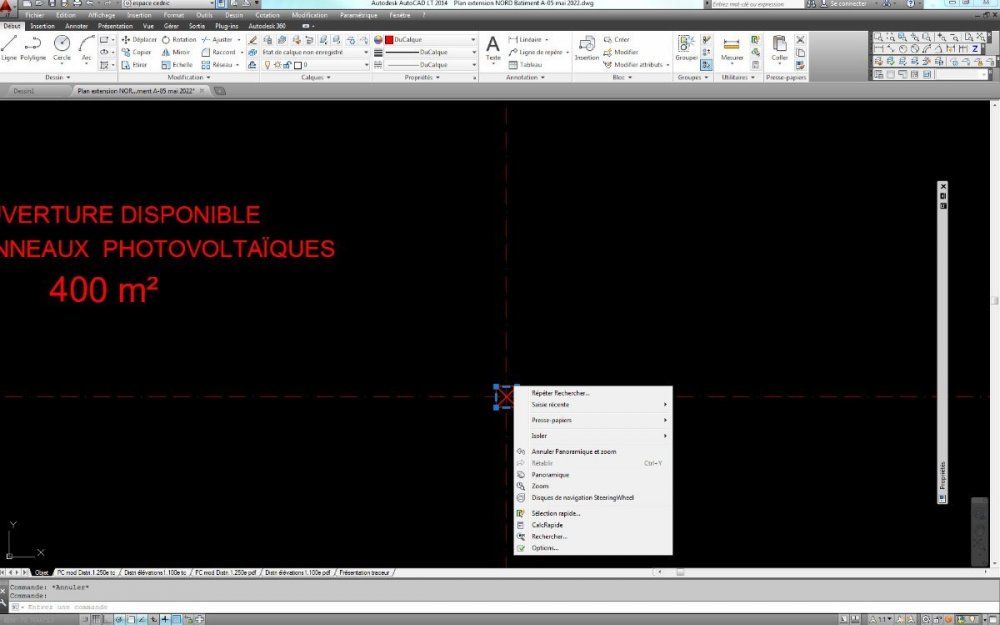1000x625 pixels.
Task: Click the blue Z icon in floating toolbar
Action: pyautogui.click(x=974, y=48)
